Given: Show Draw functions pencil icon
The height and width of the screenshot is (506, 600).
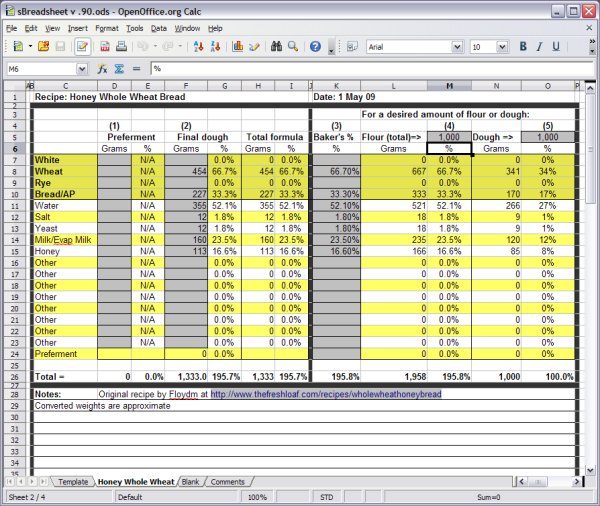Looking at the screenshot, I should point(254,47).
